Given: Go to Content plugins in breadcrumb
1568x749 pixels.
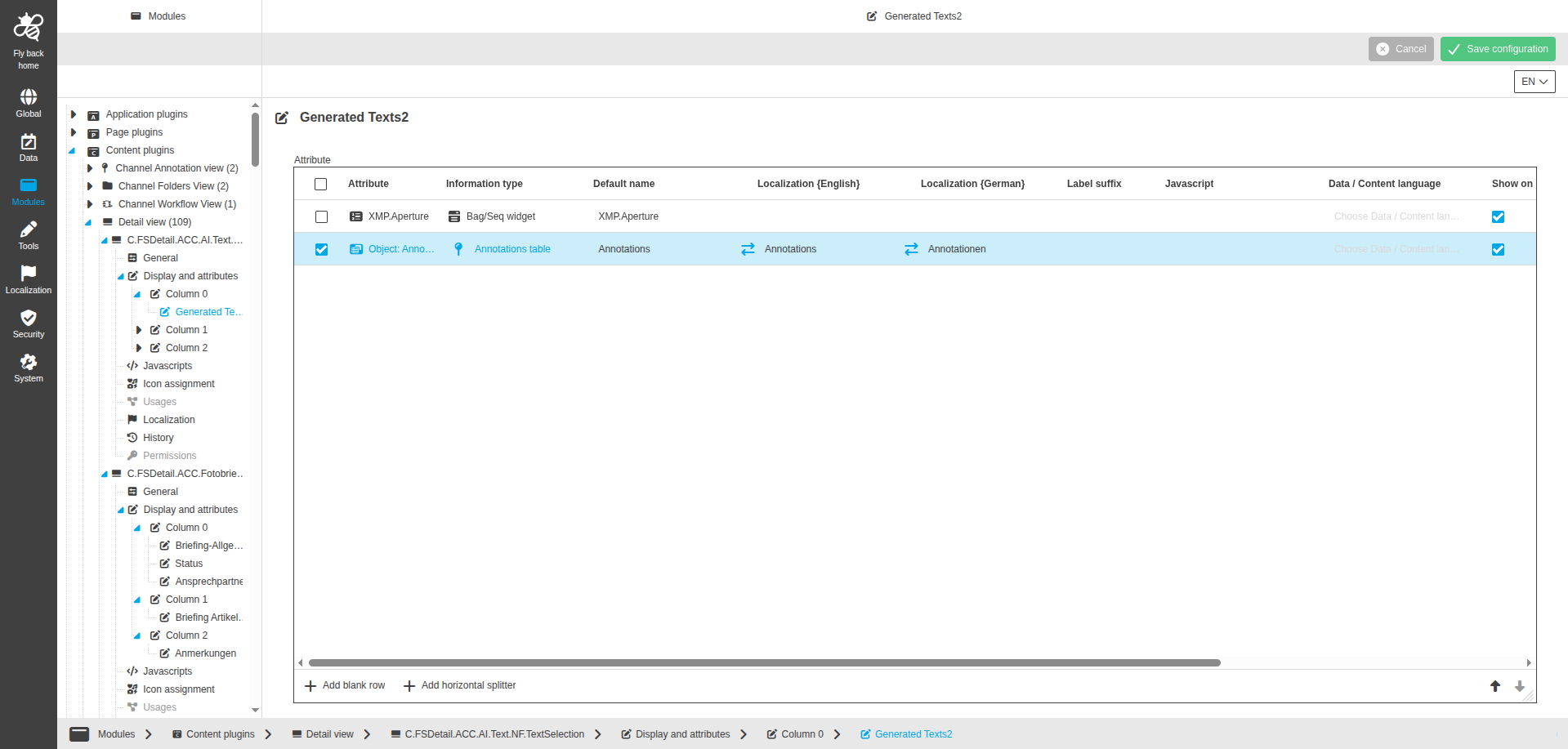Looking at the screenshot, I should click(212, 734).
